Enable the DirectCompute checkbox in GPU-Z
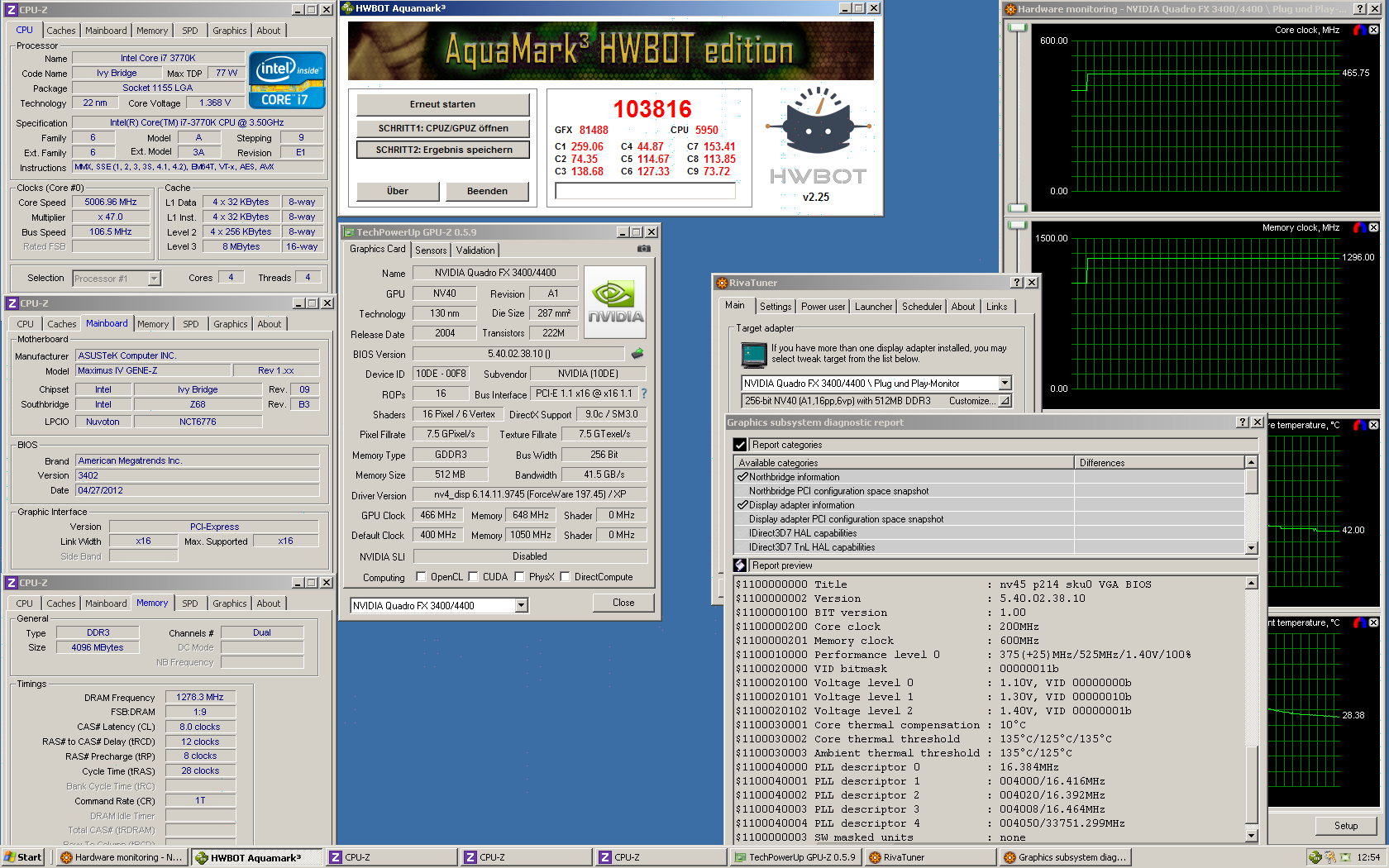The image size is (1389, 868). click(566, 577)
